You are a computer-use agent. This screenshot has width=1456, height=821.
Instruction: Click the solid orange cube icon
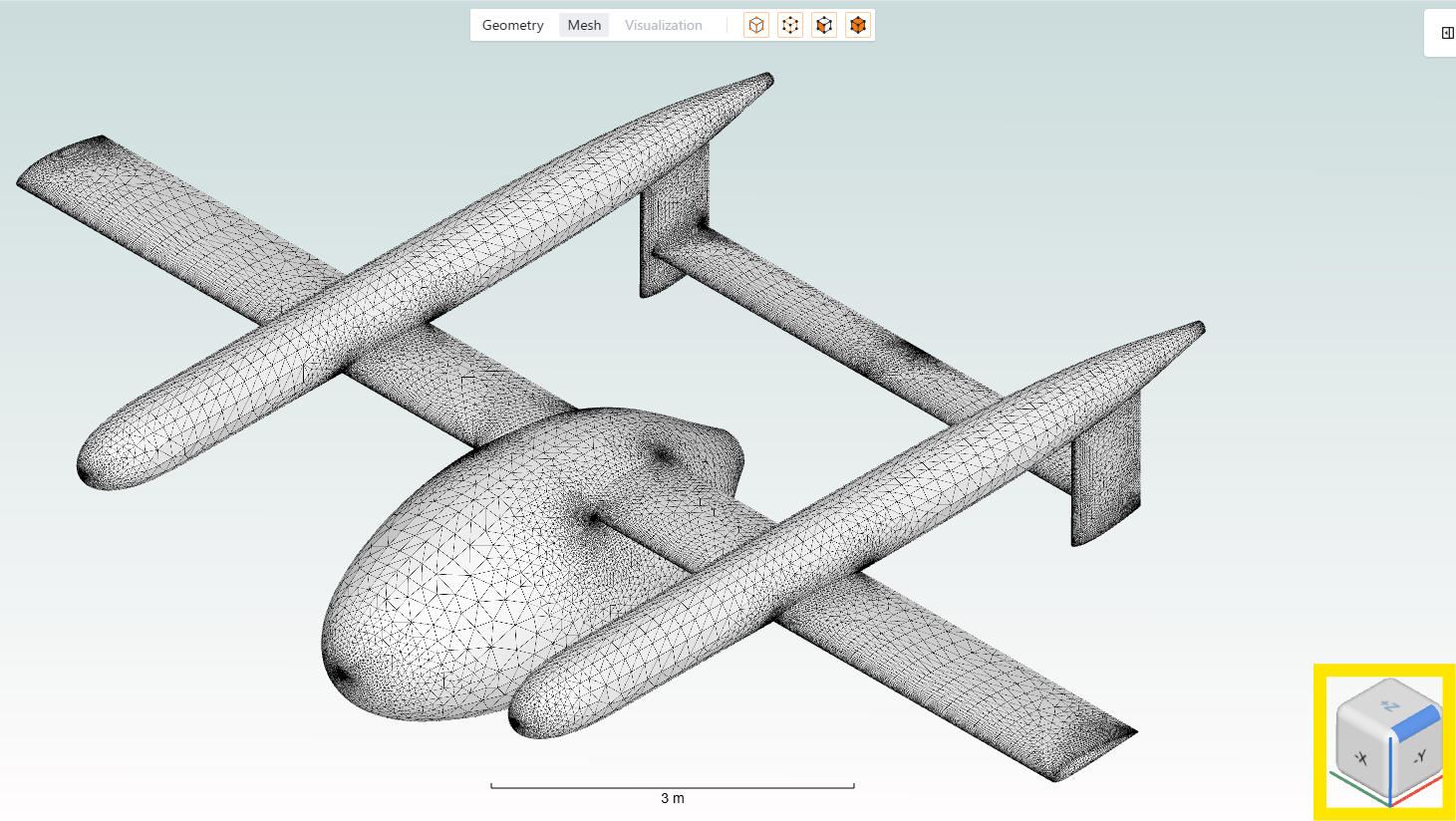click(858, 25)
